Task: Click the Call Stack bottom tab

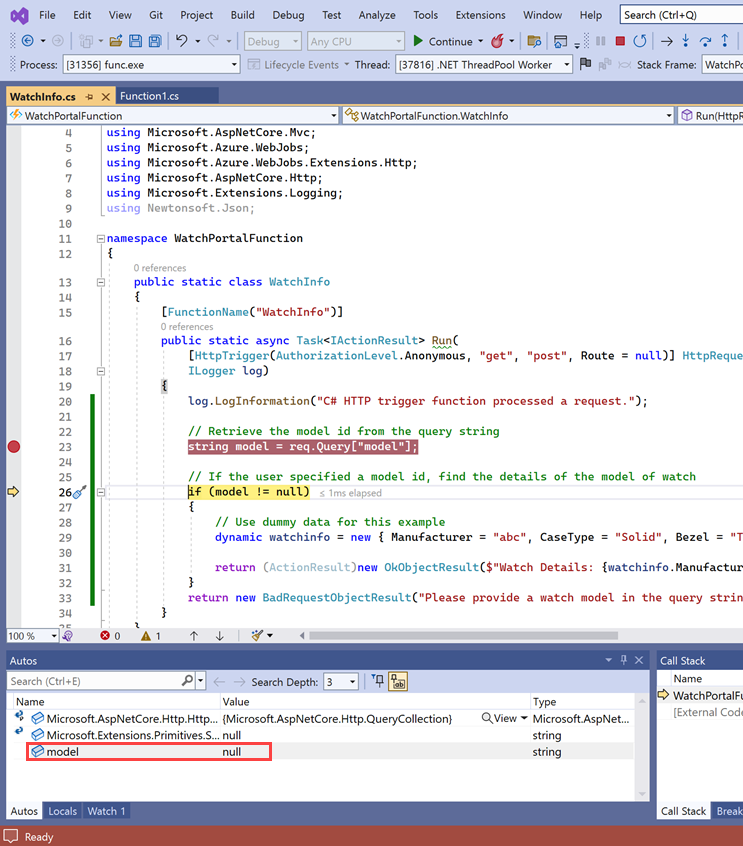Action: coord(683,811)
